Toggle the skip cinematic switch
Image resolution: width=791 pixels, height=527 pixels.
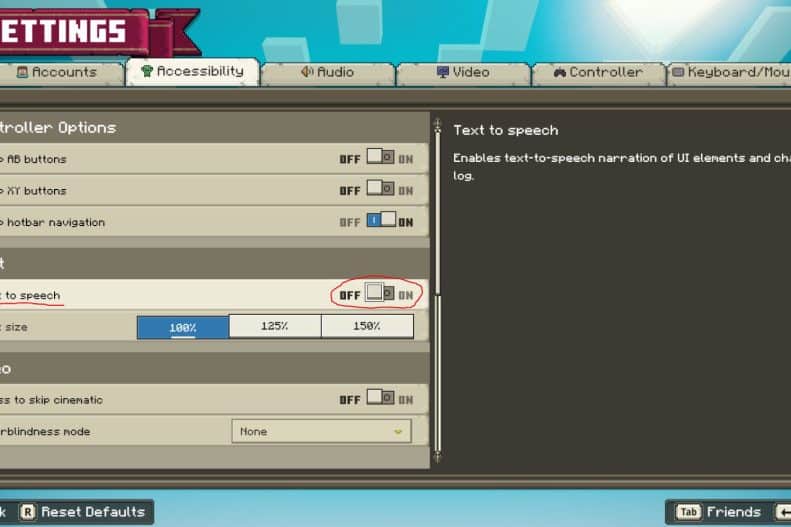tap(380, 397)
